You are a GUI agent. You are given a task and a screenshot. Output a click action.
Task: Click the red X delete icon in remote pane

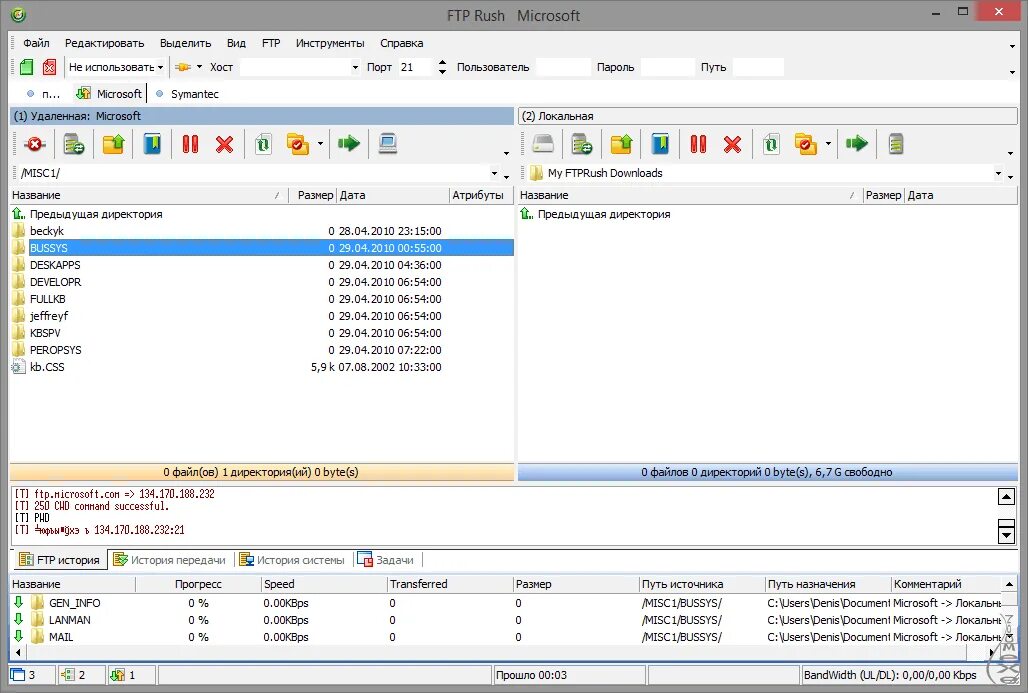coord(225,144)
